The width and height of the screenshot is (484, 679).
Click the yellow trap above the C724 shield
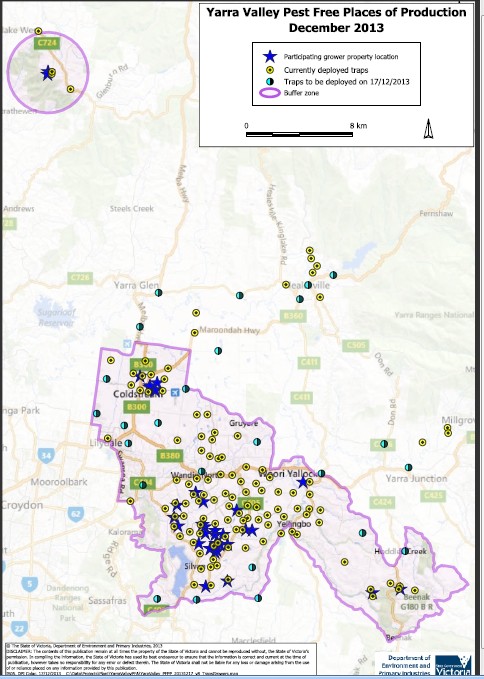pos(38,31)
